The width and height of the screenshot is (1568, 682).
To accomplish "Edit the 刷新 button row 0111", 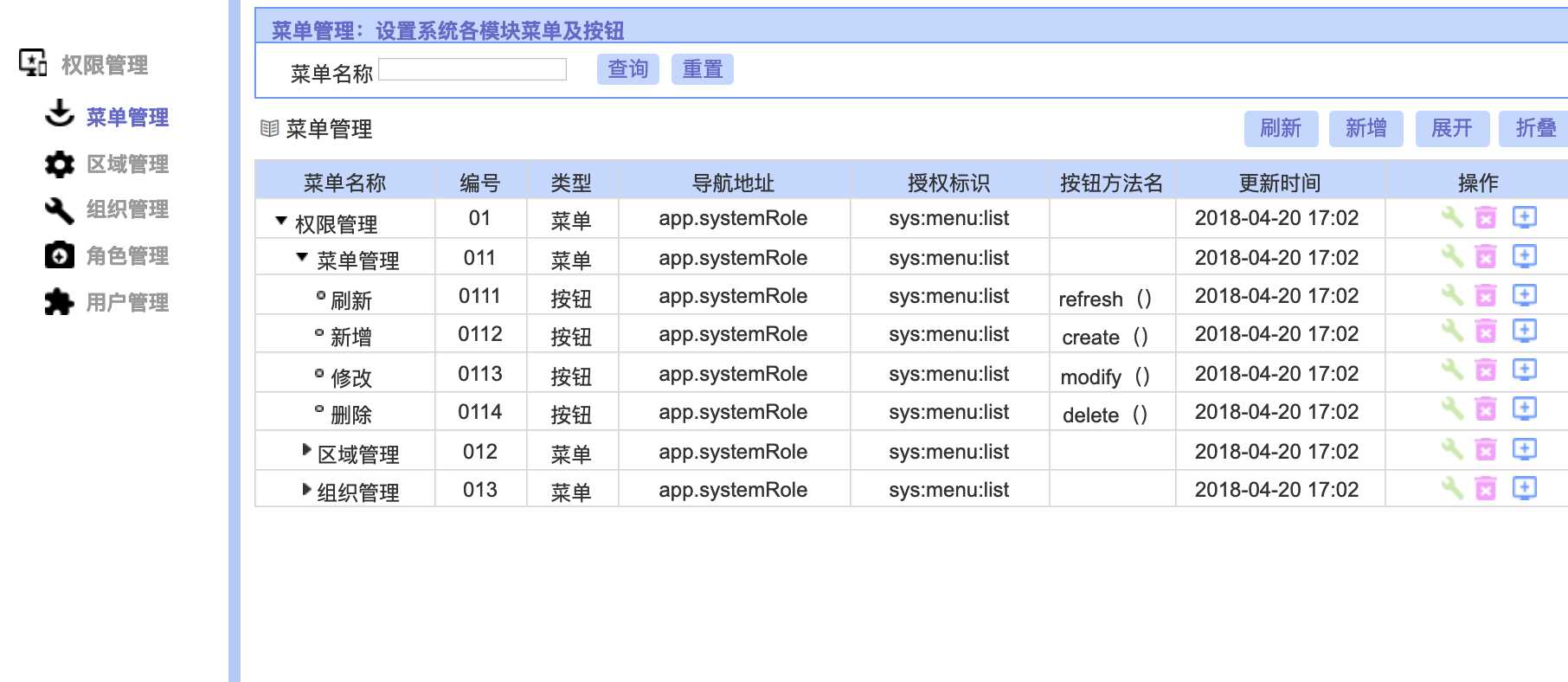I will (1451, 295).
